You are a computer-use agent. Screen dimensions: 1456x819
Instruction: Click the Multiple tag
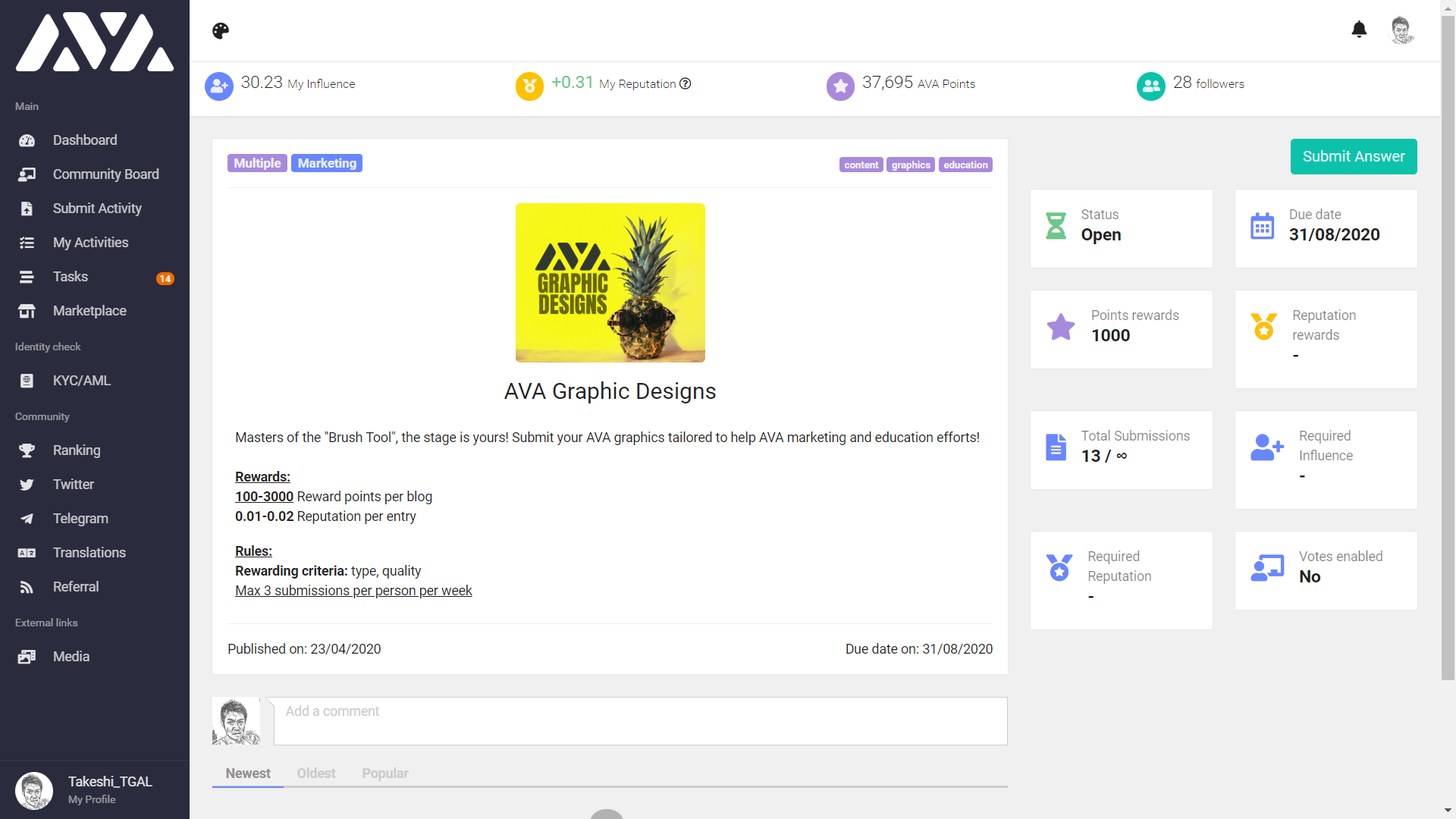click(x=257, y=163)
